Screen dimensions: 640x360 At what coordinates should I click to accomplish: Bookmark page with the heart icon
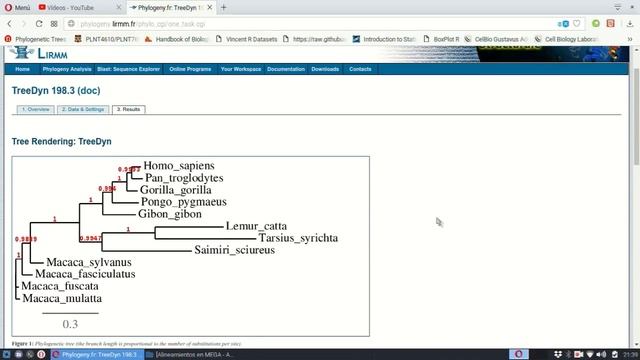(x=576, y=24)
